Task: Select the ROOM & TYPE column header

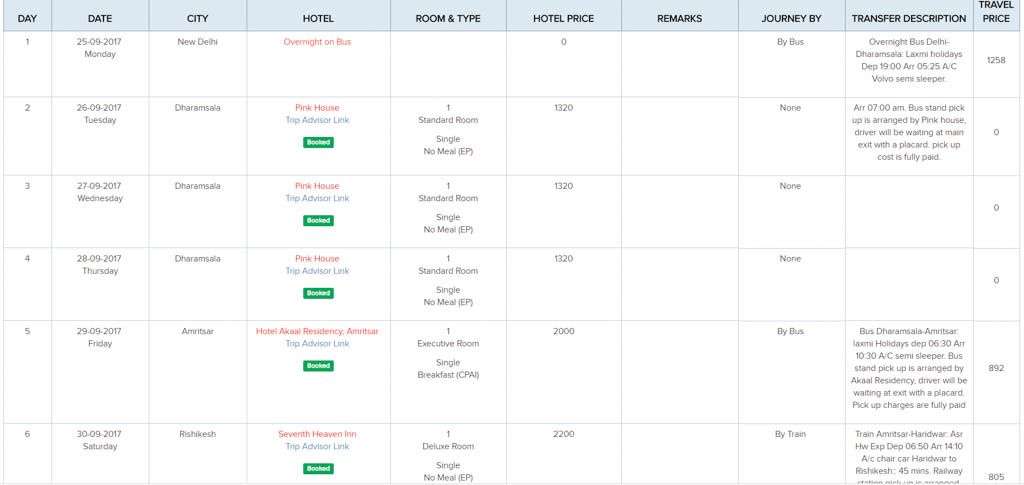Action: pyautogui.click(x=448, y=18)
